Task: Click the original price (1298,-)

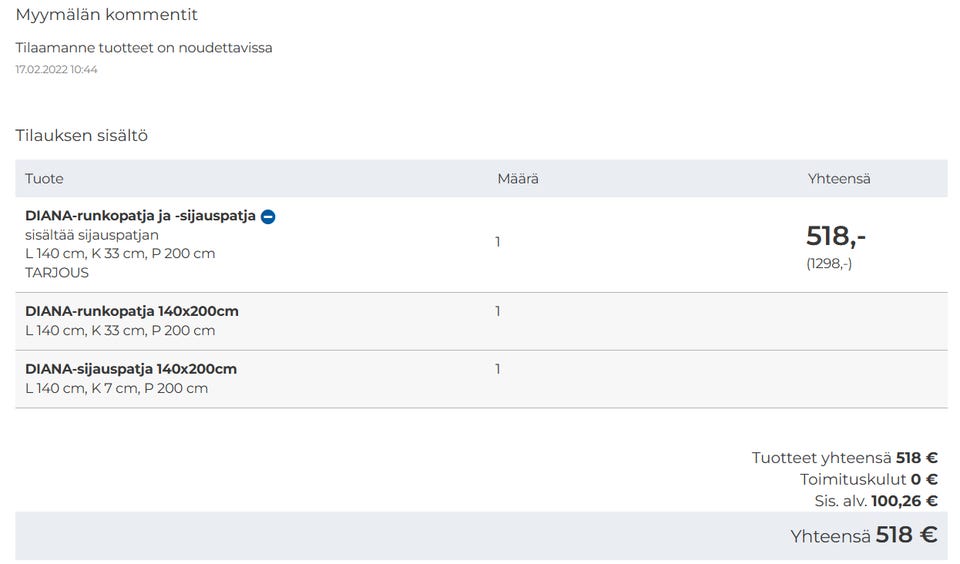Action: [x=829, y=264]
